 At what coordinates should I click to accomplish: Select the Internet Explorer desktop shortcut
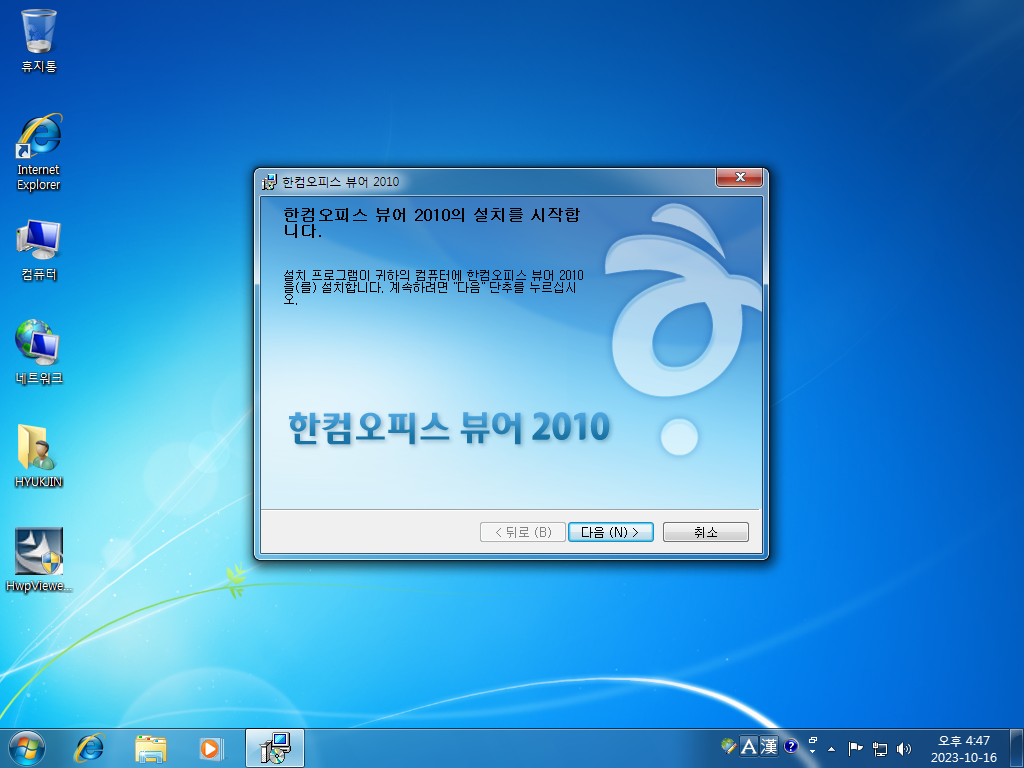[x=39, y=153]
